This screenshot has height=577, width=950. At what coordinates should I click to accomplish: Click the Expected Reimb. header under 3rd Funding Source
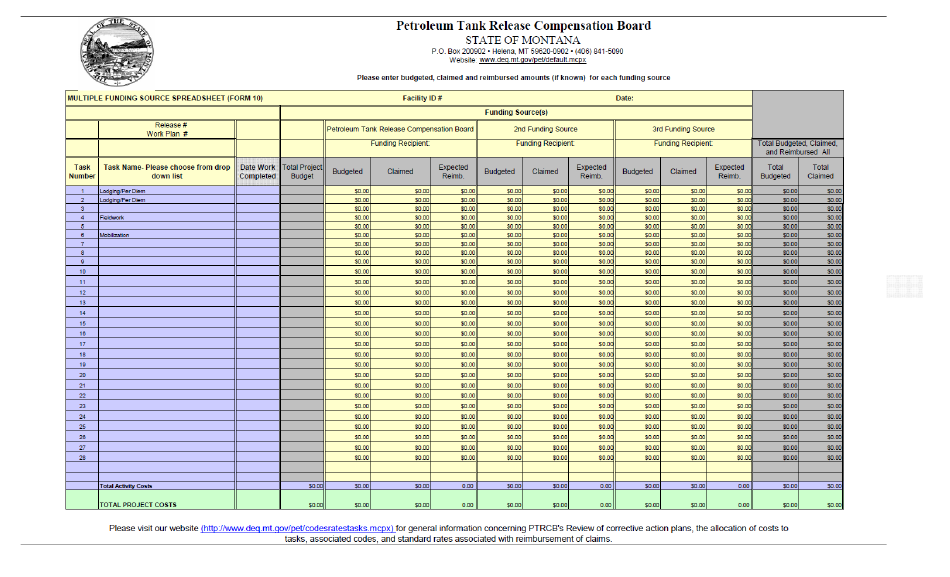pos(730,170)
